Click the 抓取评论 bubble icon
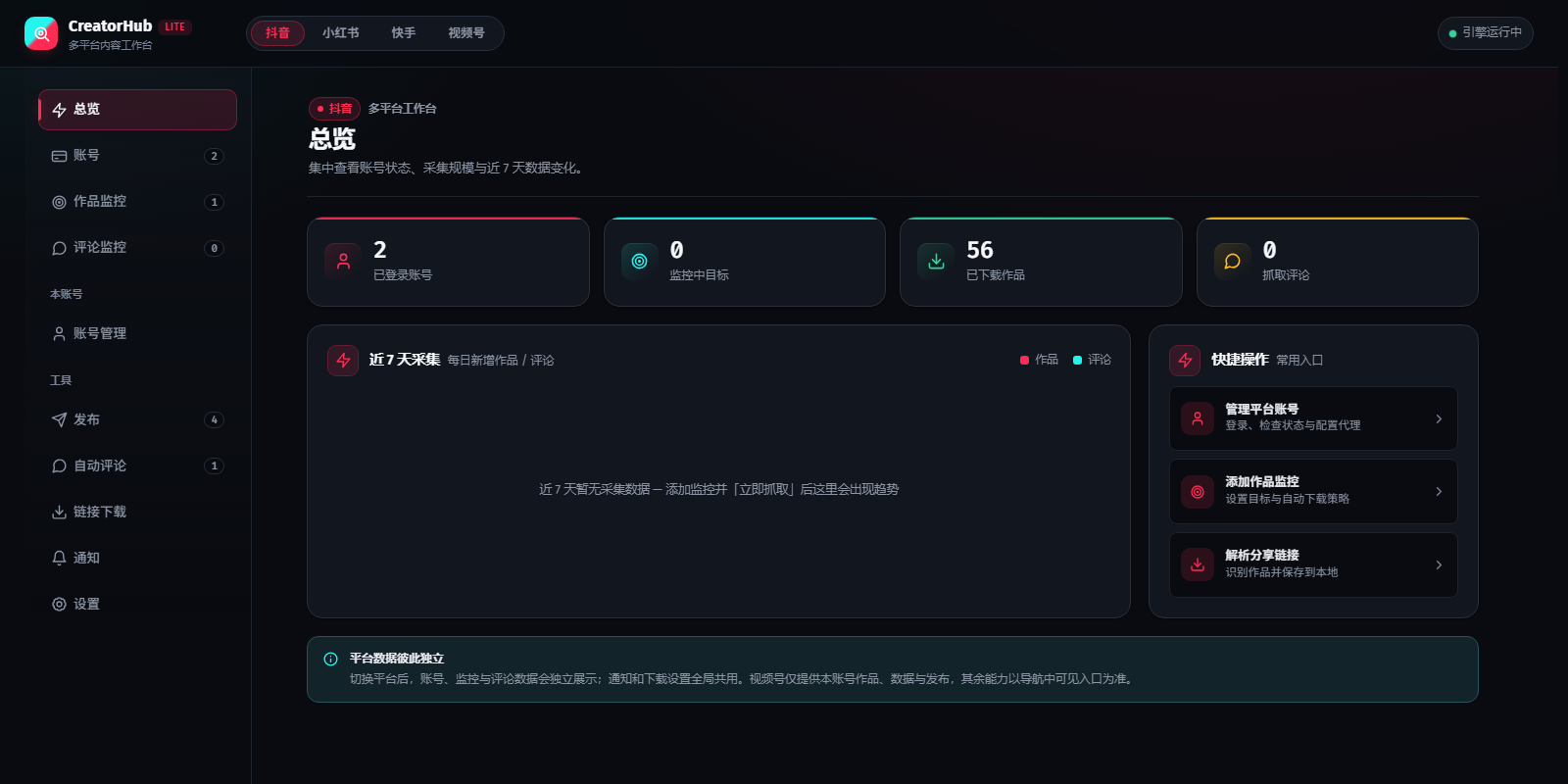 [x=1233, y=262]
